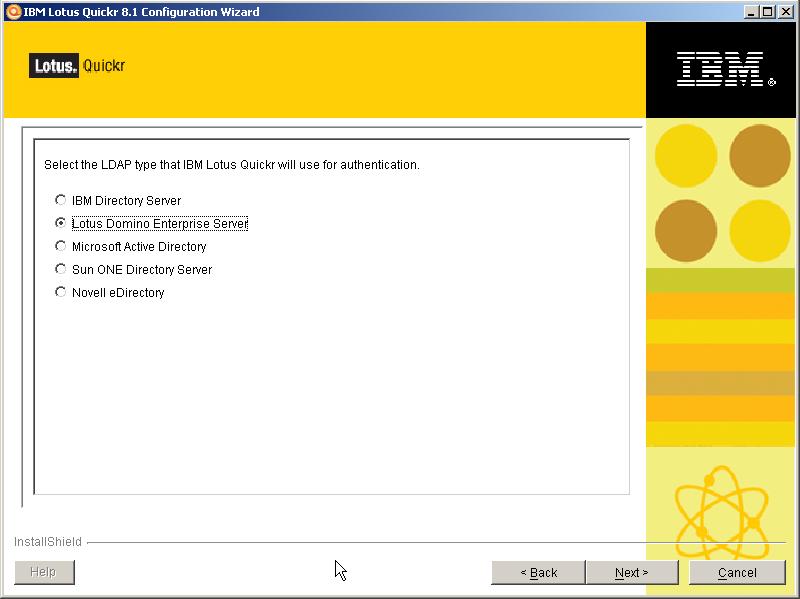Cancel the configuration wizard

[737, 572]
